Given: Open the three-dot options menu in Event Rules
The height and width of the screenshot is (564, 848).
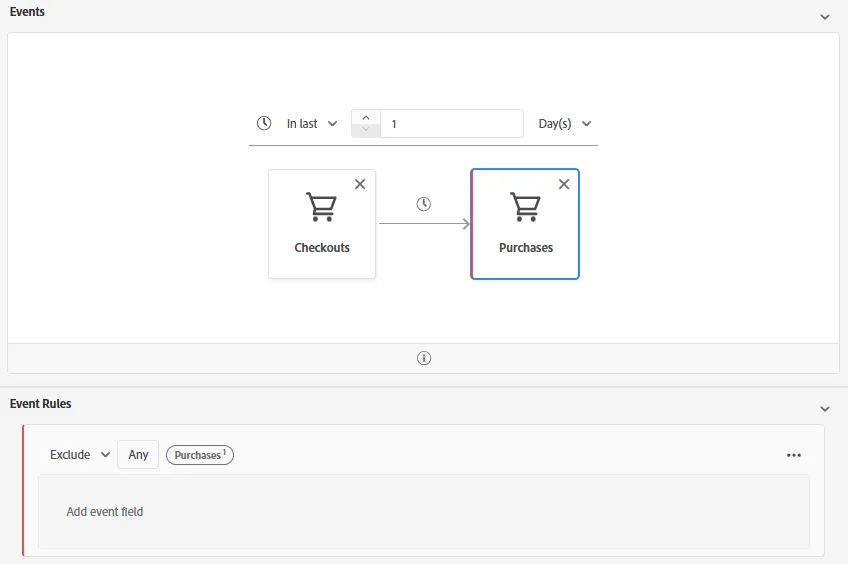Looking at the screenshot, I should tap(794, 455).
